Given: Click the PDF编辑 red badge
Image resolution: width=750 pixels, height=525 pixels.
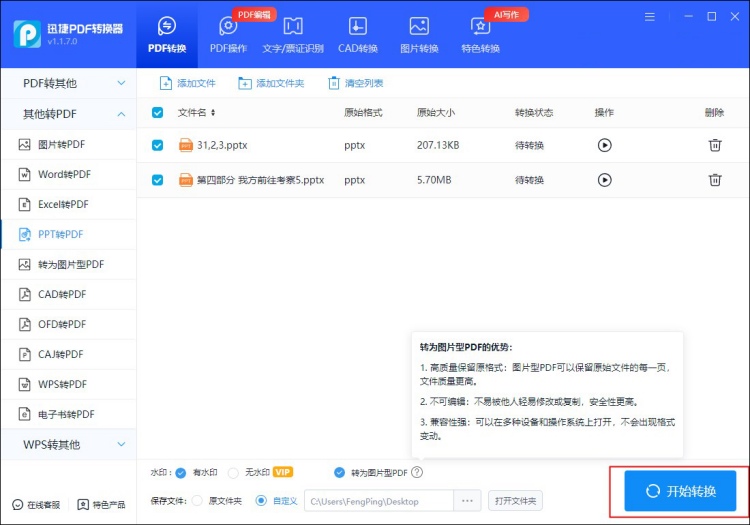Looking at the screenshot, I should [254, 15].
